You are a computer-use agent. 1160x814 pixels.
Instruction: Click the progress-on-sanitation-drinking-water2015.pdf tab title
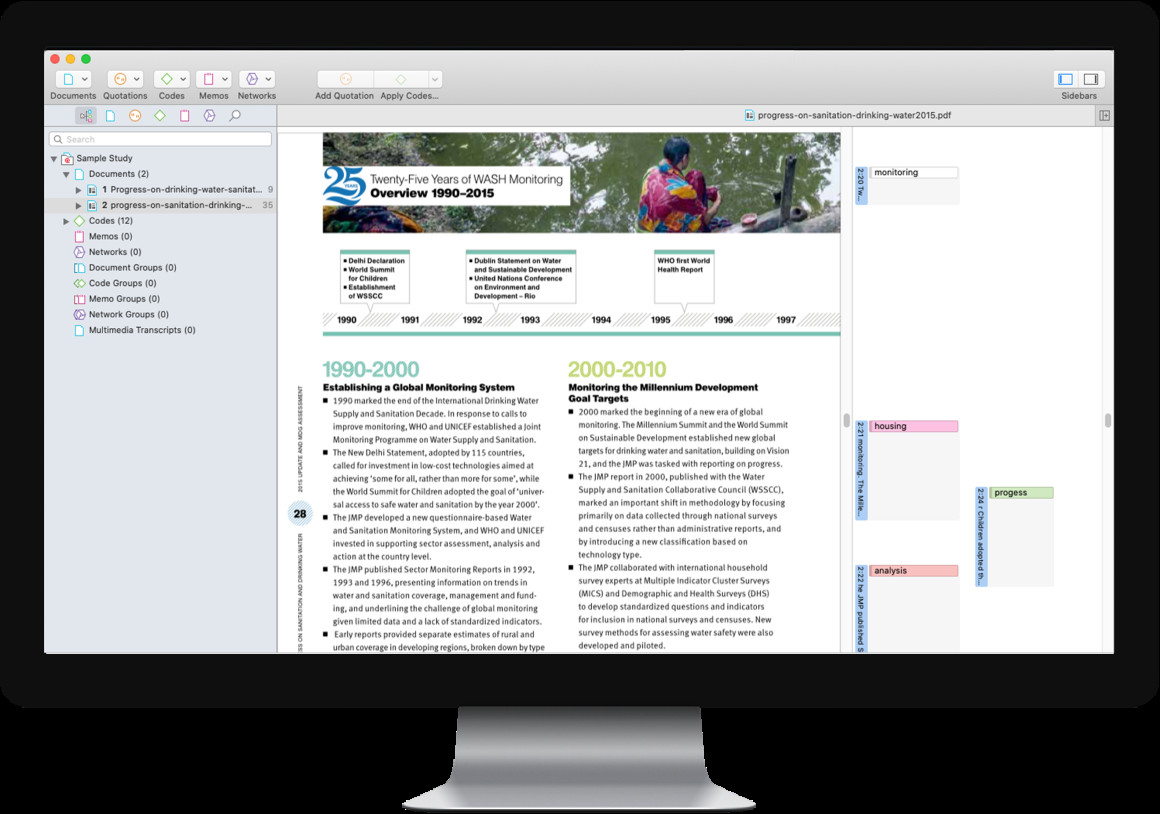854,115
